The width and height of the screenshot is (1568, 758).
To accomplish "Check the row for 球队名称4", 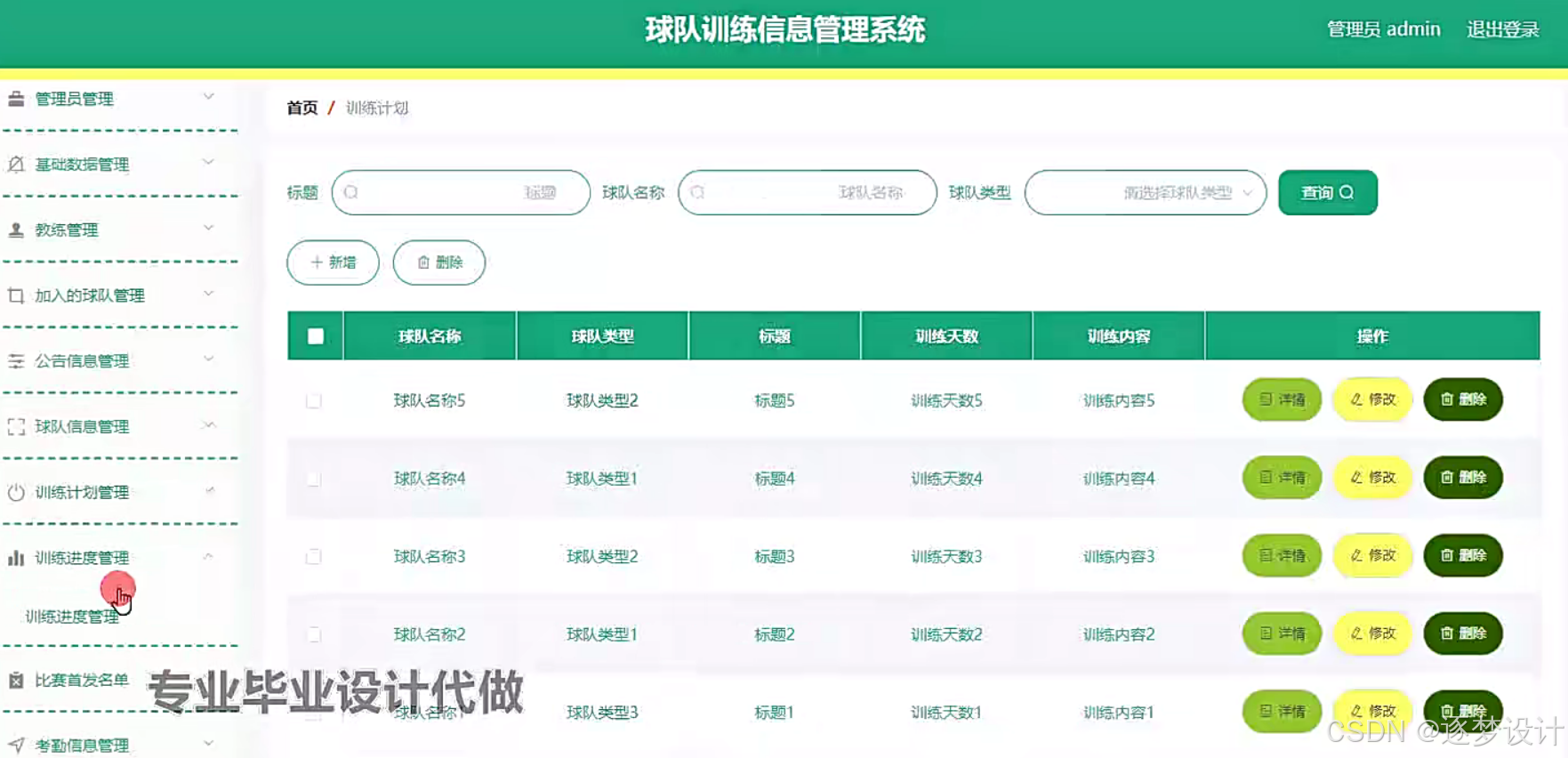I will click(x=314, y=479).
